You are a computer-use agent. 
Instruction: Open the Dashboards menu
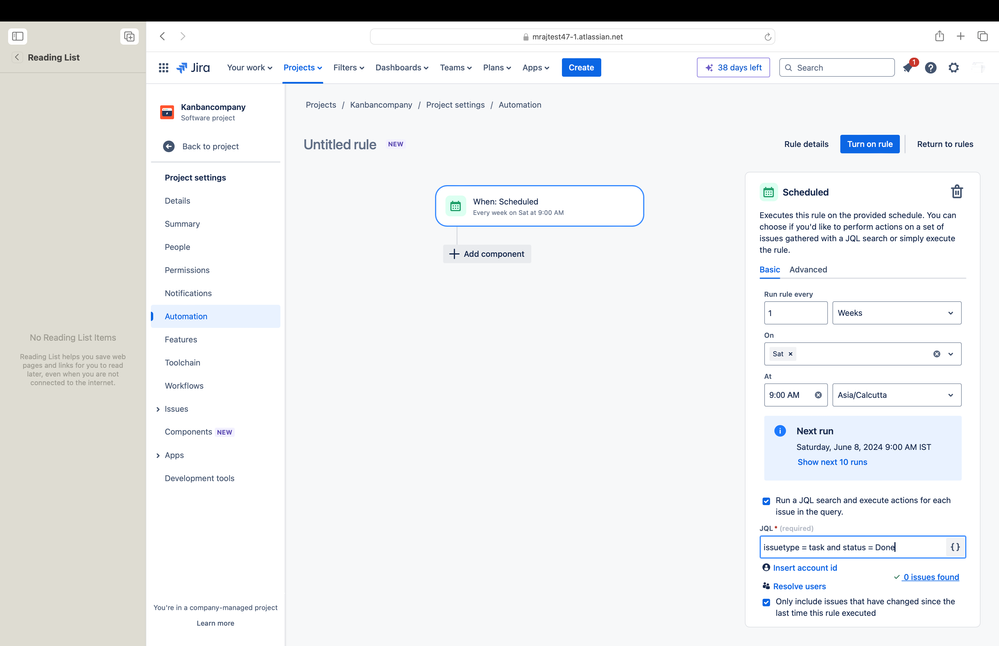click(401, 68)
